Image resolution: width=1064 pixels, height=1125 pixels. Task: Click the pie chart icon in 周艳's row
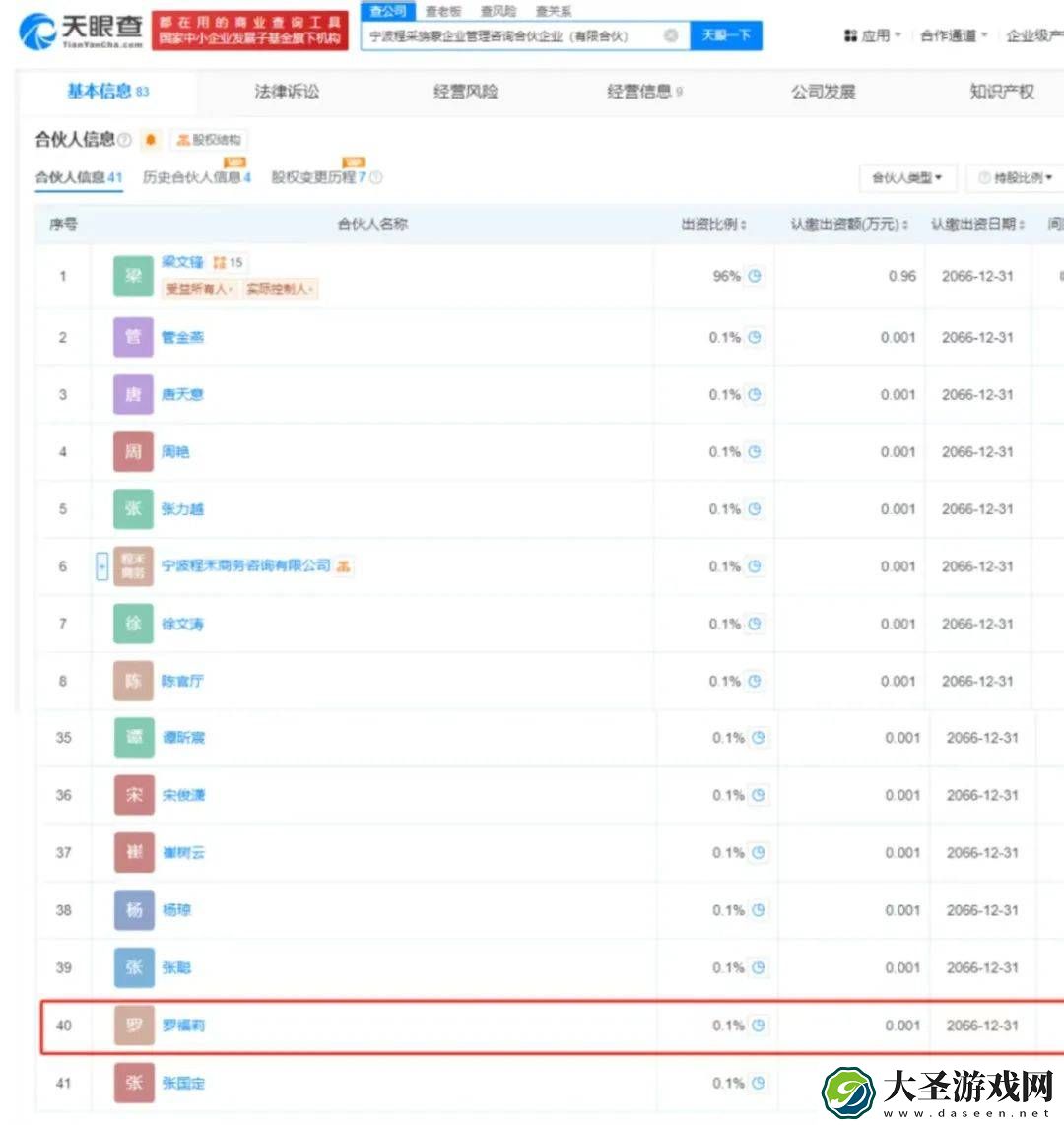(x=754, y=452)
